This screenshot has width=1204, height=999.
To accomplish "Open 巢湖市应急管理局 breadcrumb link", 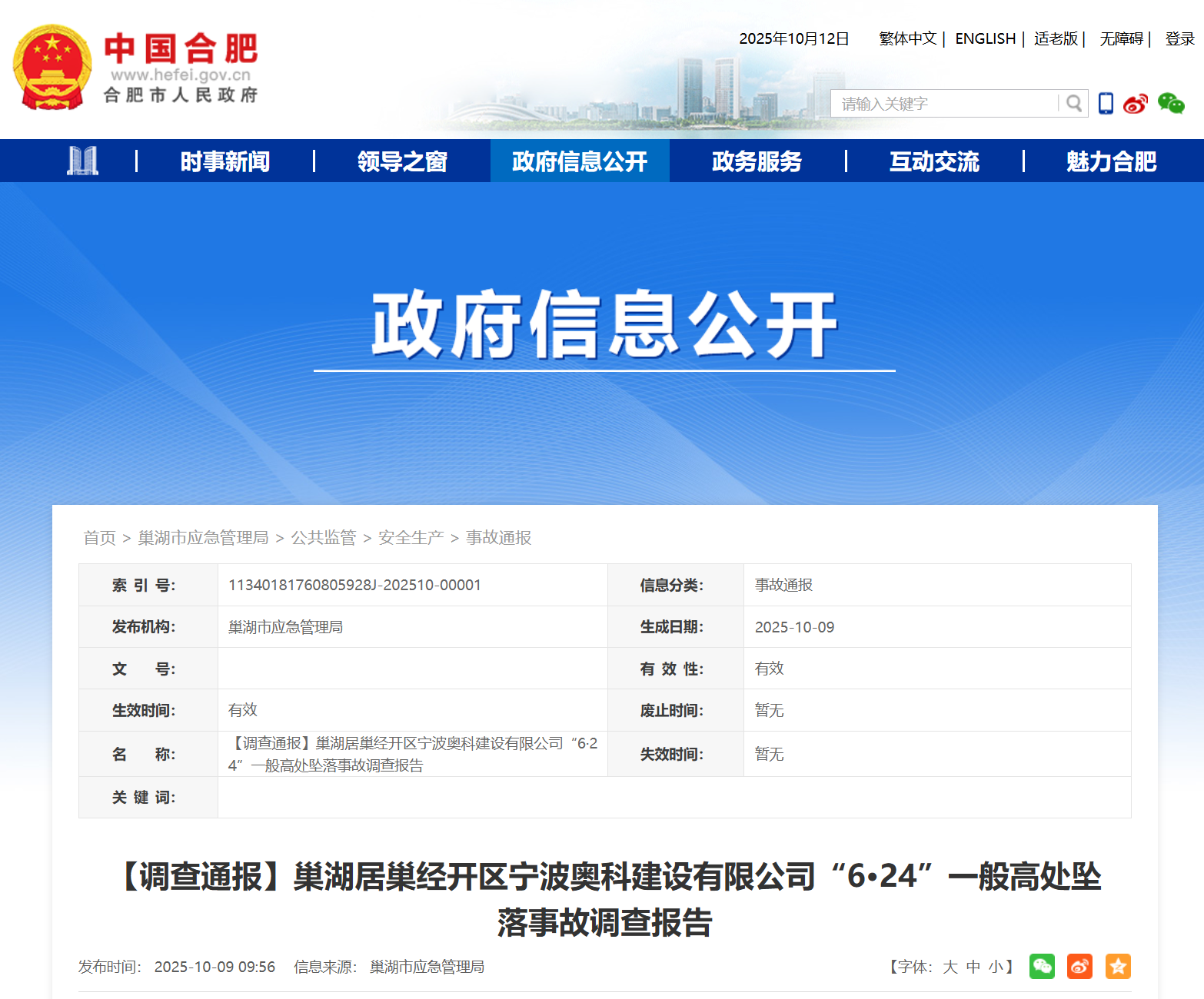I will [x=203, y=537].
